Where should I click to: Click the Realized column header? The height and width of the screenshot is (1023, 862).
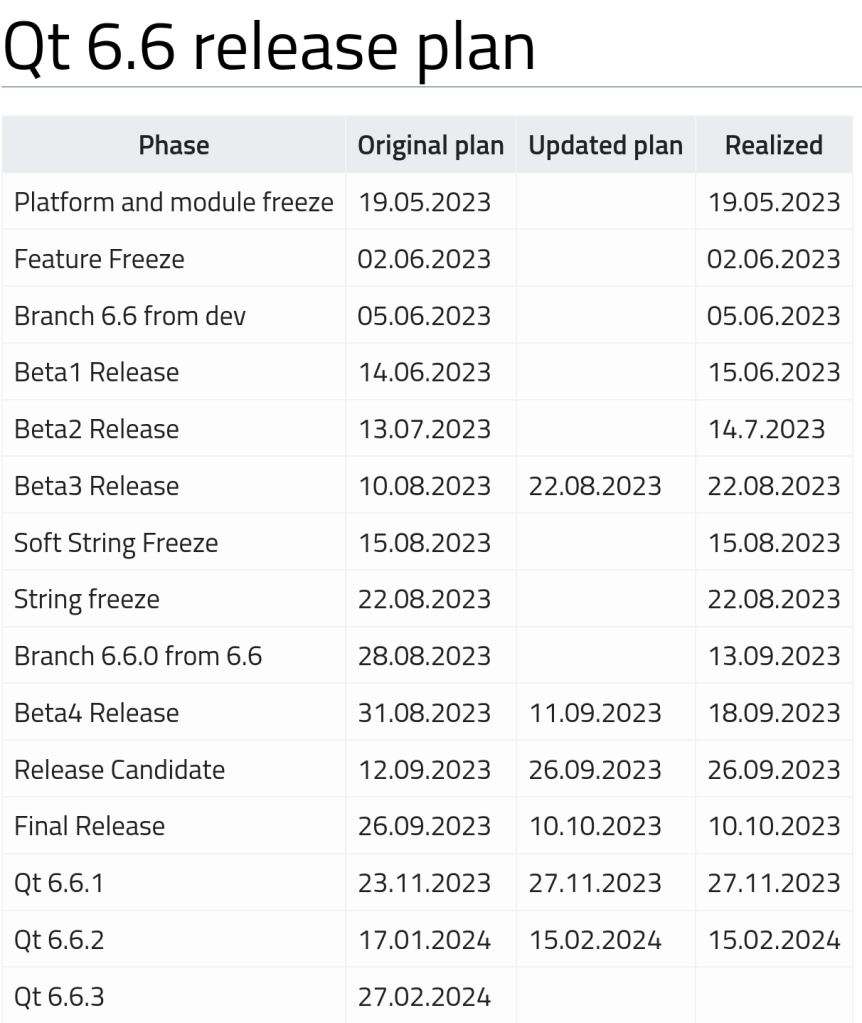[x=773, y=145]
